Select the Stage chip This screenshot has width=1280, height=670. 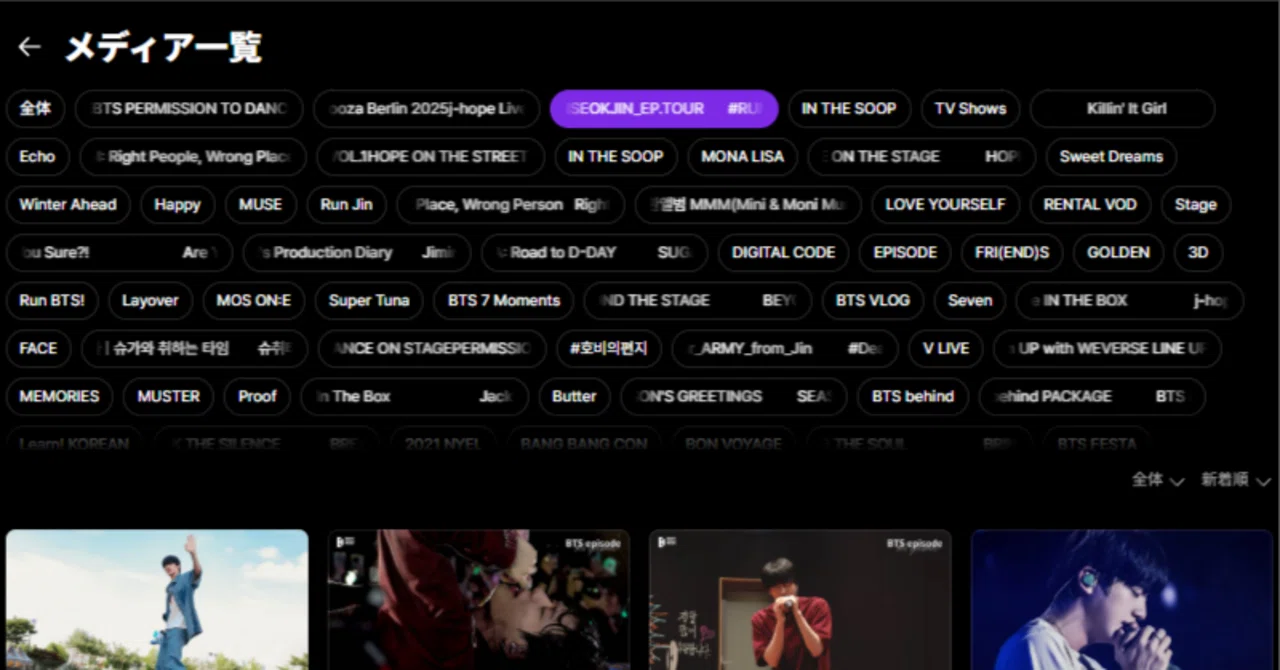point(1195,204)
